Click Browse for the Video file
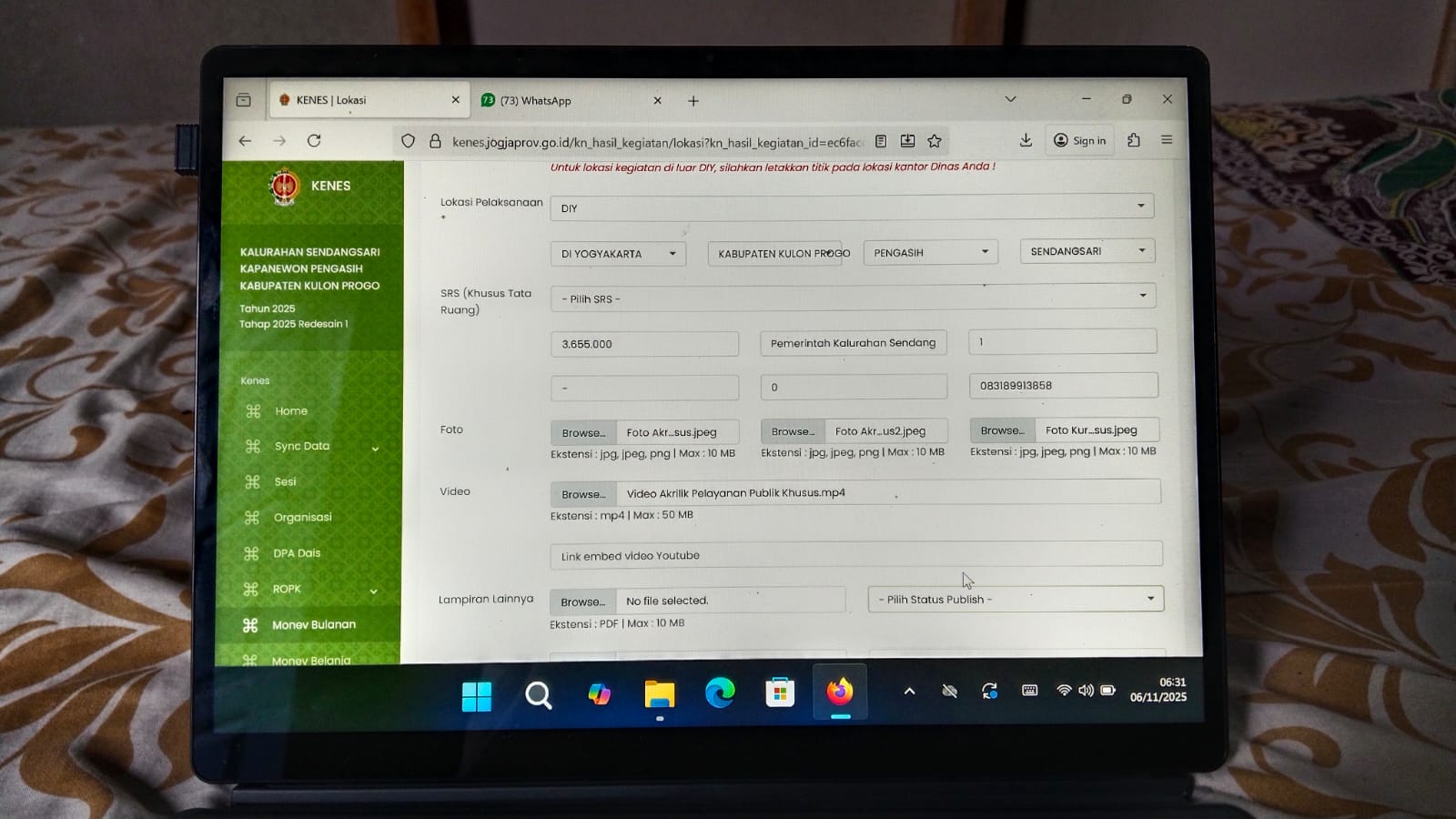The image size is (1456, 819). point(583,494)
